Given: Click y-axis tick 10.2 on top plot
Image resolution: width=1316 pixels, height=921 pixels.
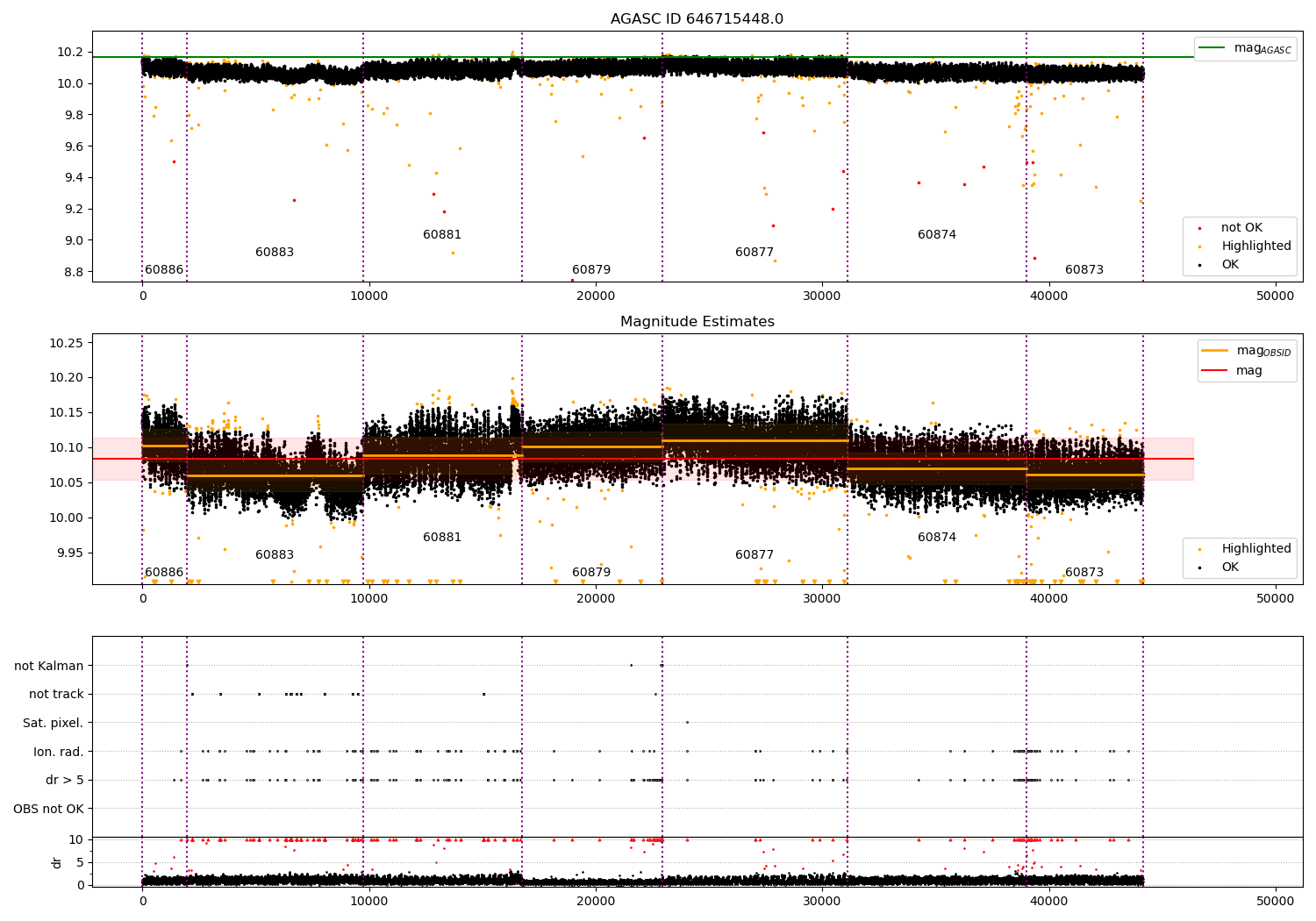Looking at the screenshot, I should 70,53.
